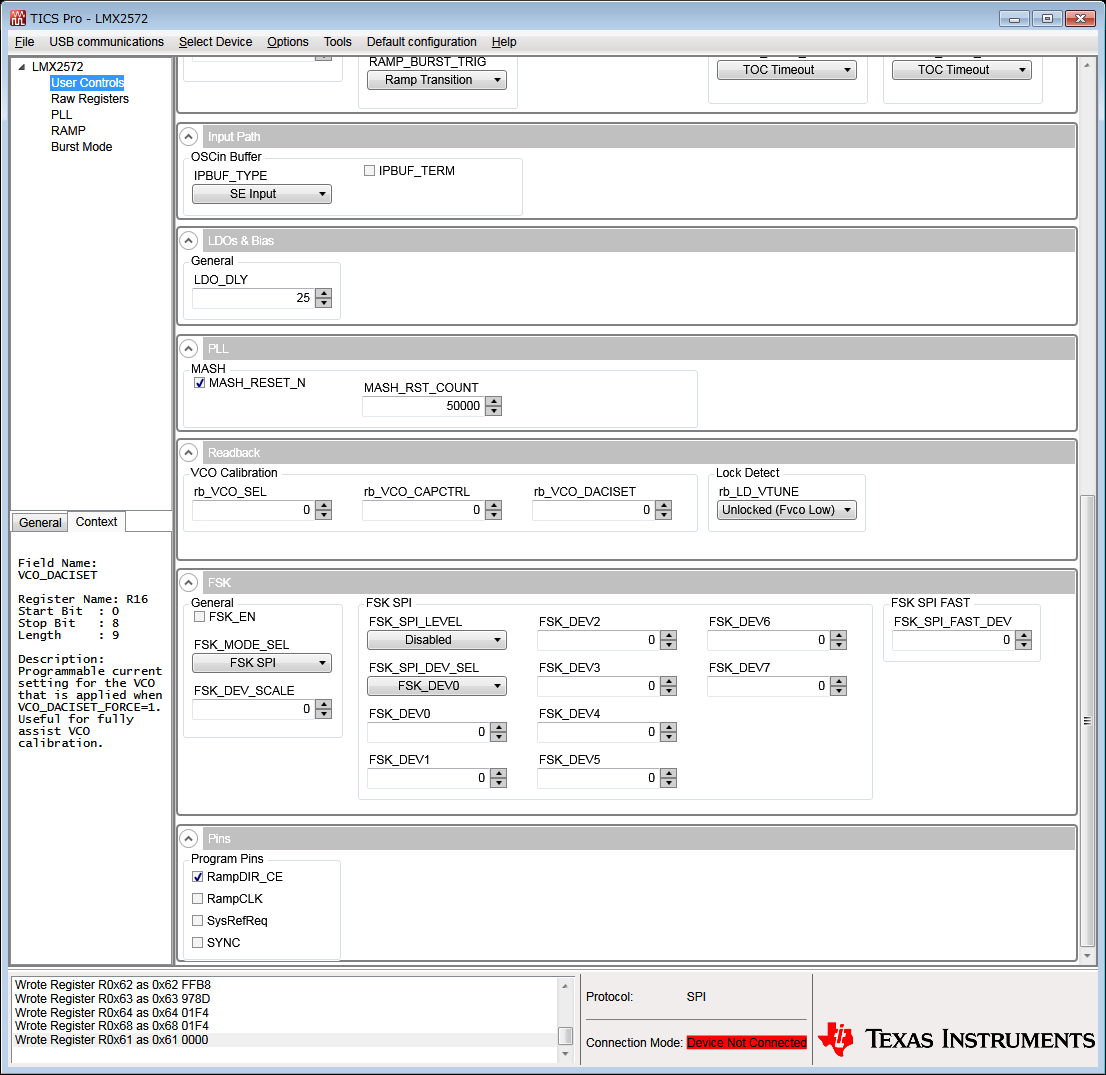1106x1075 pixels.
Task: Select Burst Mode in the tree
Action: pyautogui.click(x=82, y=147)
